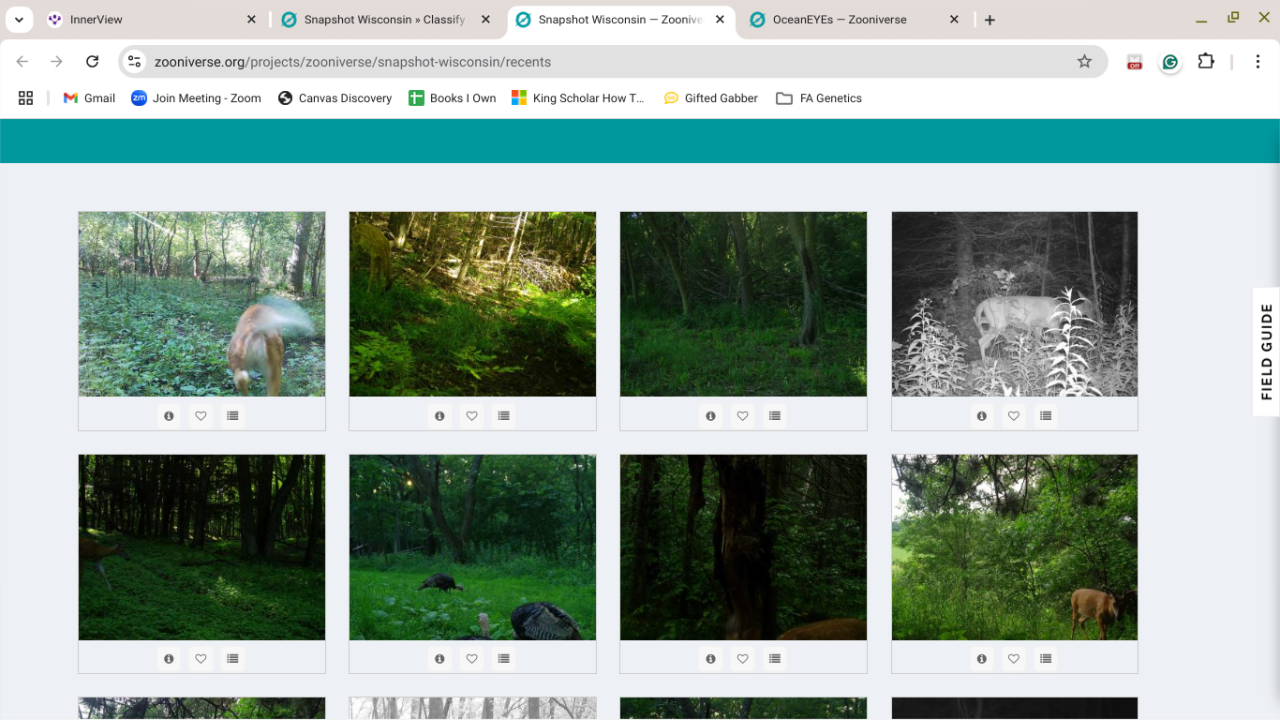The height and width of the screenshot is (720, 1280).
Task: Favorite the deer at left edge photo
Action: click(201, 659)
